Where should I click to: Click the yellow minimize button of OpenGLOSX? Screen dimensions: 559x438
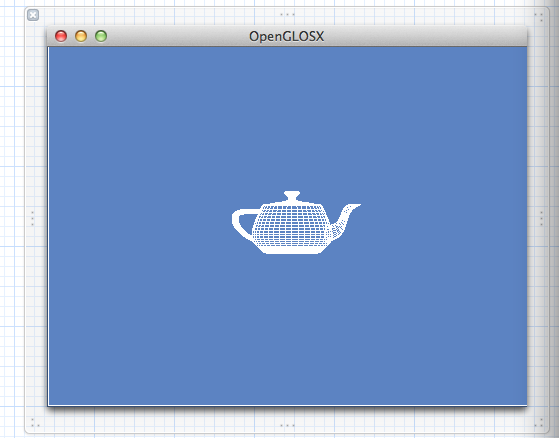pos(81,36)
